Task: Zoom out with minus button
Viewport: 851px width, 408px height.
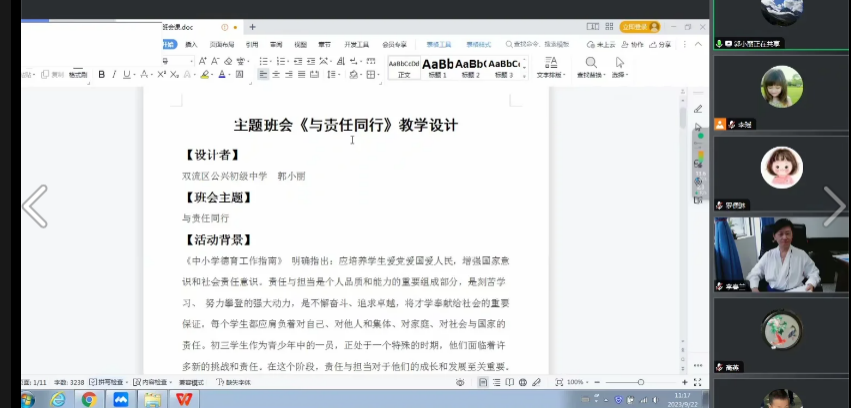Action: (x=598, y=382)
